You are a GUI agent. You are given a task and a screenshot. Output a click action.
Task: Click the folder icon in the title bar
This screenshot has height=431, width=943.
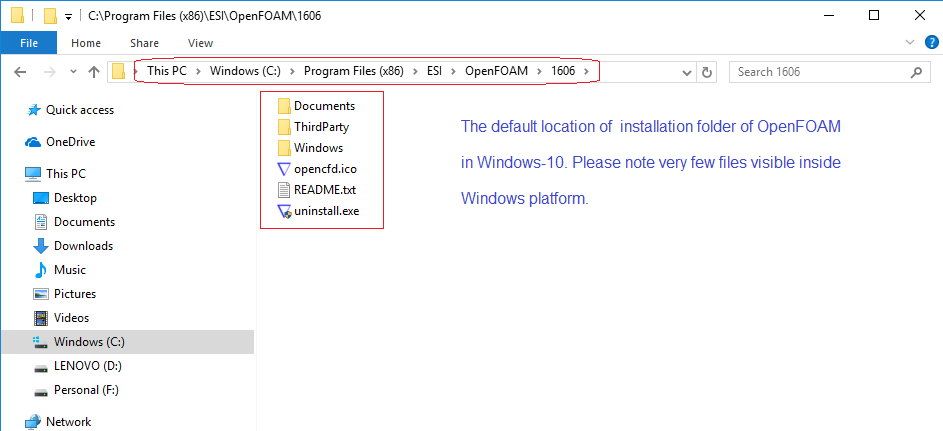pyautogui.click(x=17, y=15)
